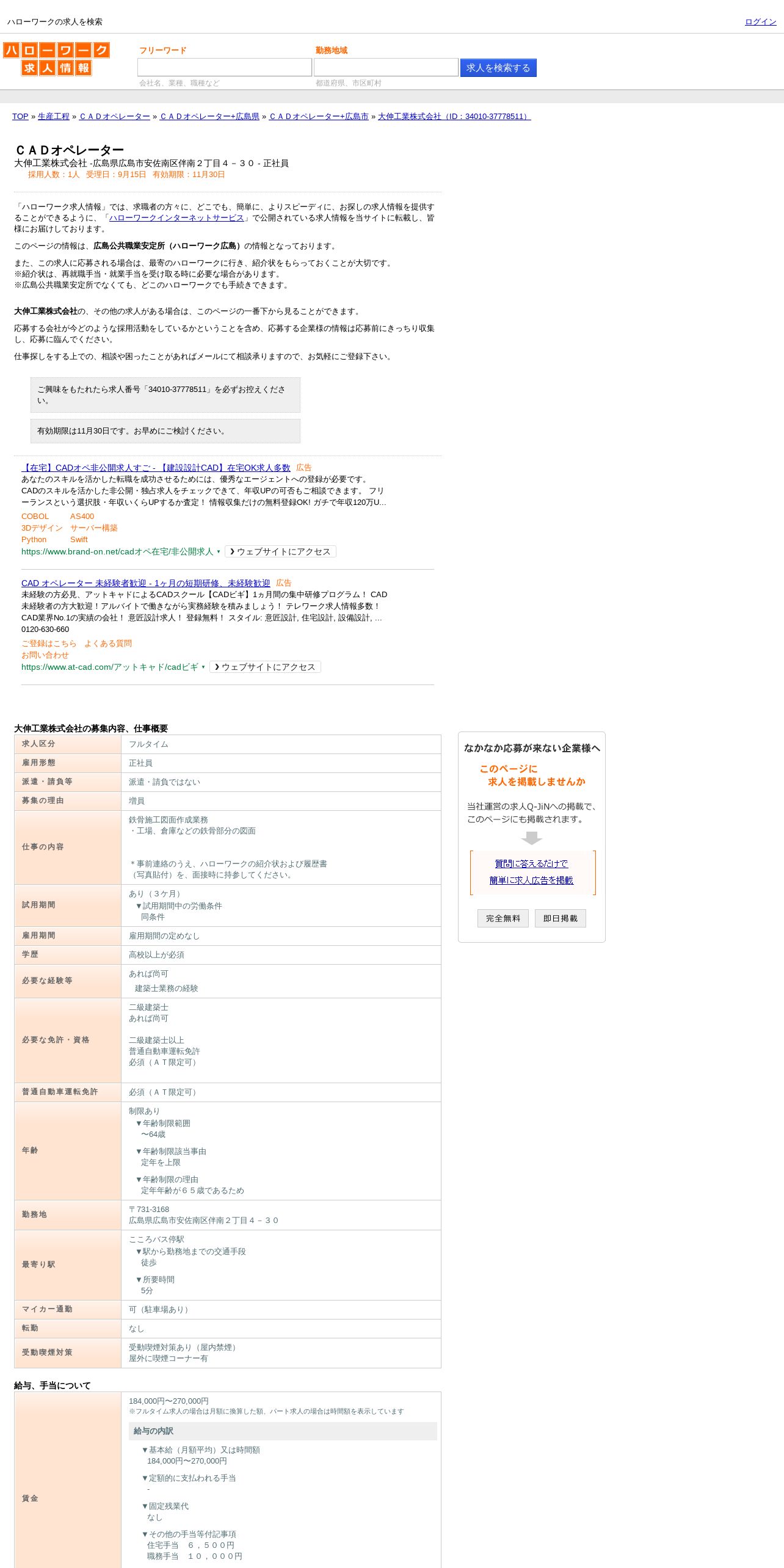
Task: Open the at-cad.com ad URL
Action: [x=110, y=667]
